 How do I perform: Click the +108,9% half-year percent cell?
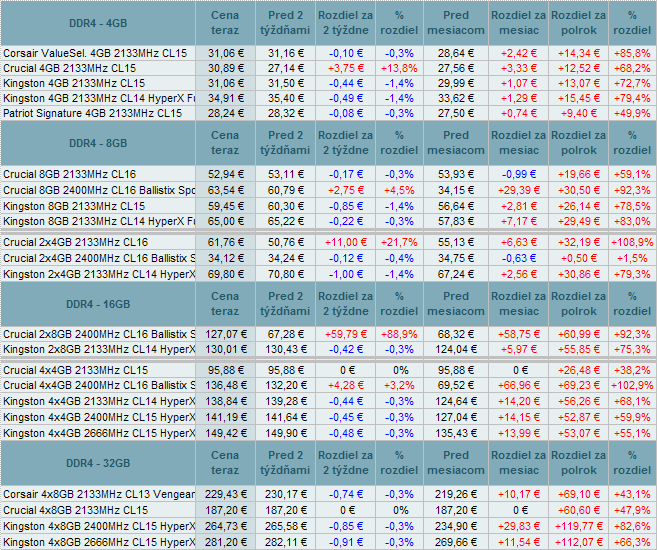point(632,242)
